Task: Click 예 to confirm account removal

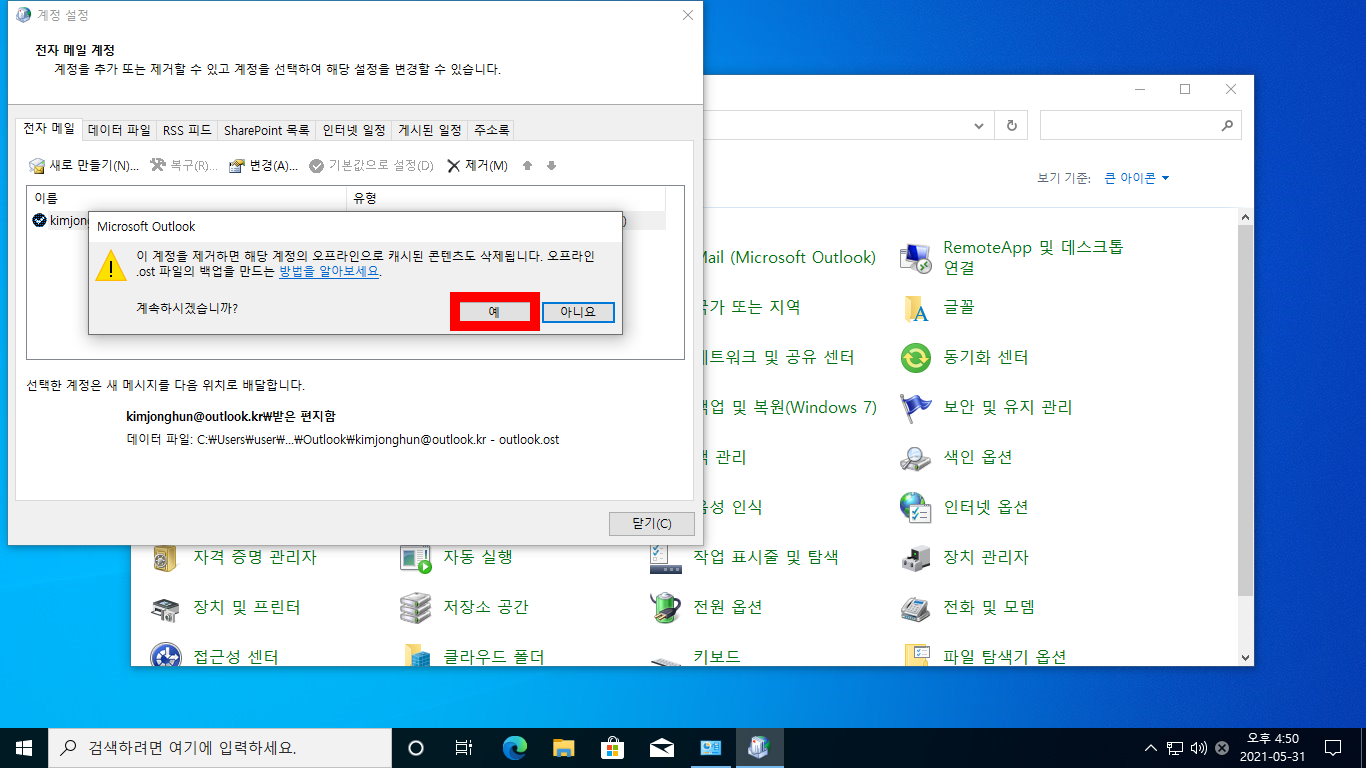Action: (x=495, y=312)
